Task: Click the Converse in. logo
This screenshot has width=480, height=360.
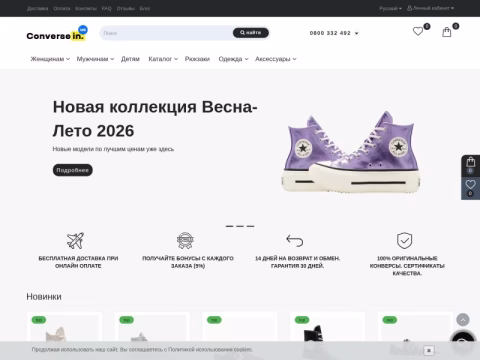Action: (x=57, y=34)
